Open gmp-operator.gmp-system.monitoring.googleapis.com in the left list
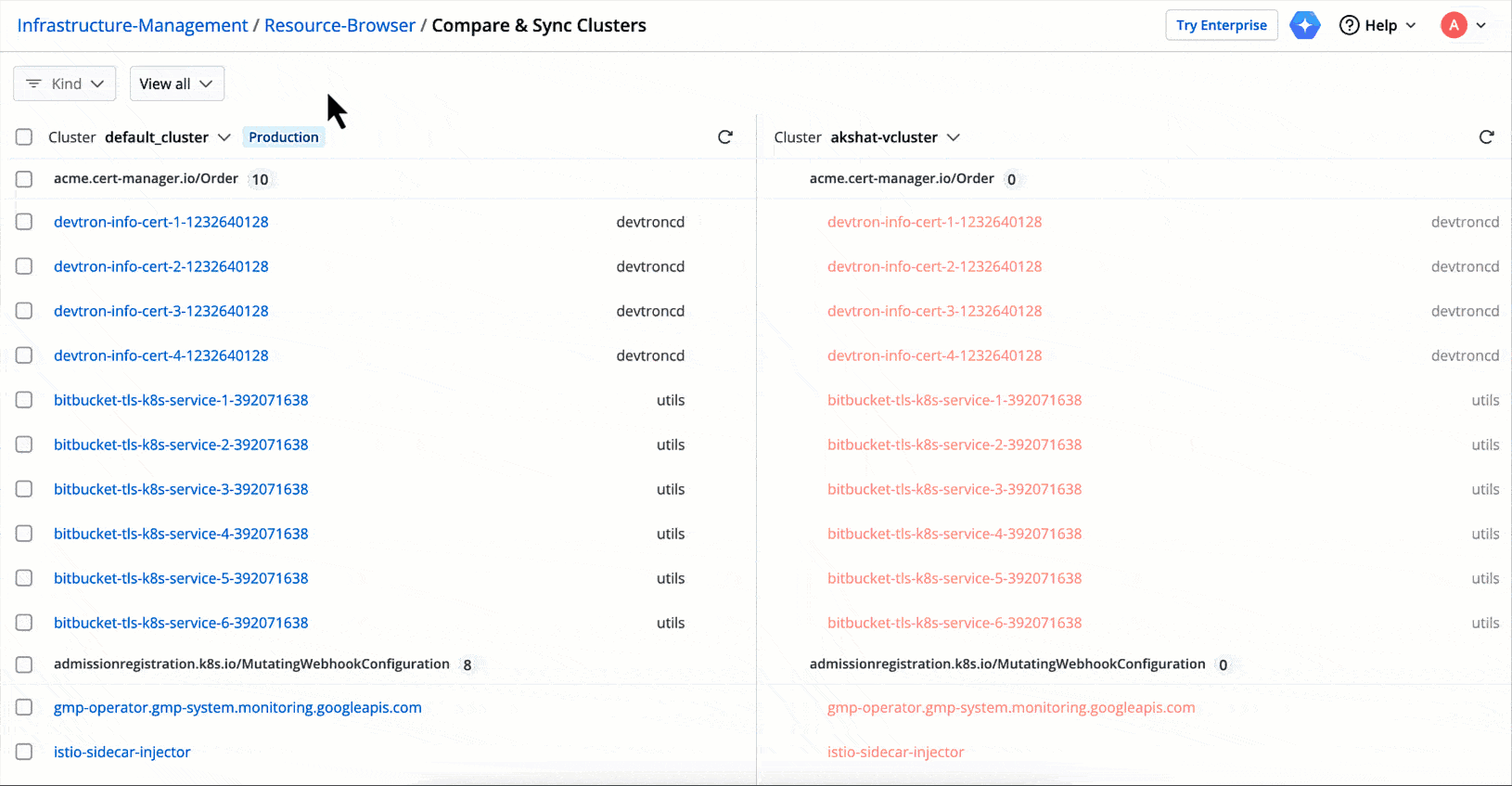This screenshot has height=786, width=1512. pos(237,707)
